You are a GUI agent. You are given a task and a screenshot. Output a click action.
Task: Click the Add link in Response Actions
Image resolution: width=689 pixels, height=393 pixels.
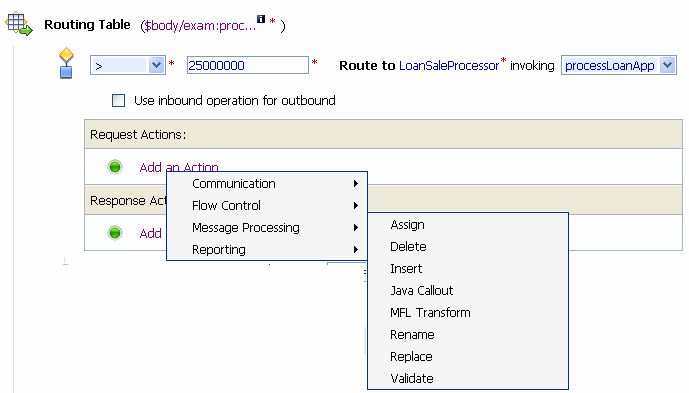point(151,233)
